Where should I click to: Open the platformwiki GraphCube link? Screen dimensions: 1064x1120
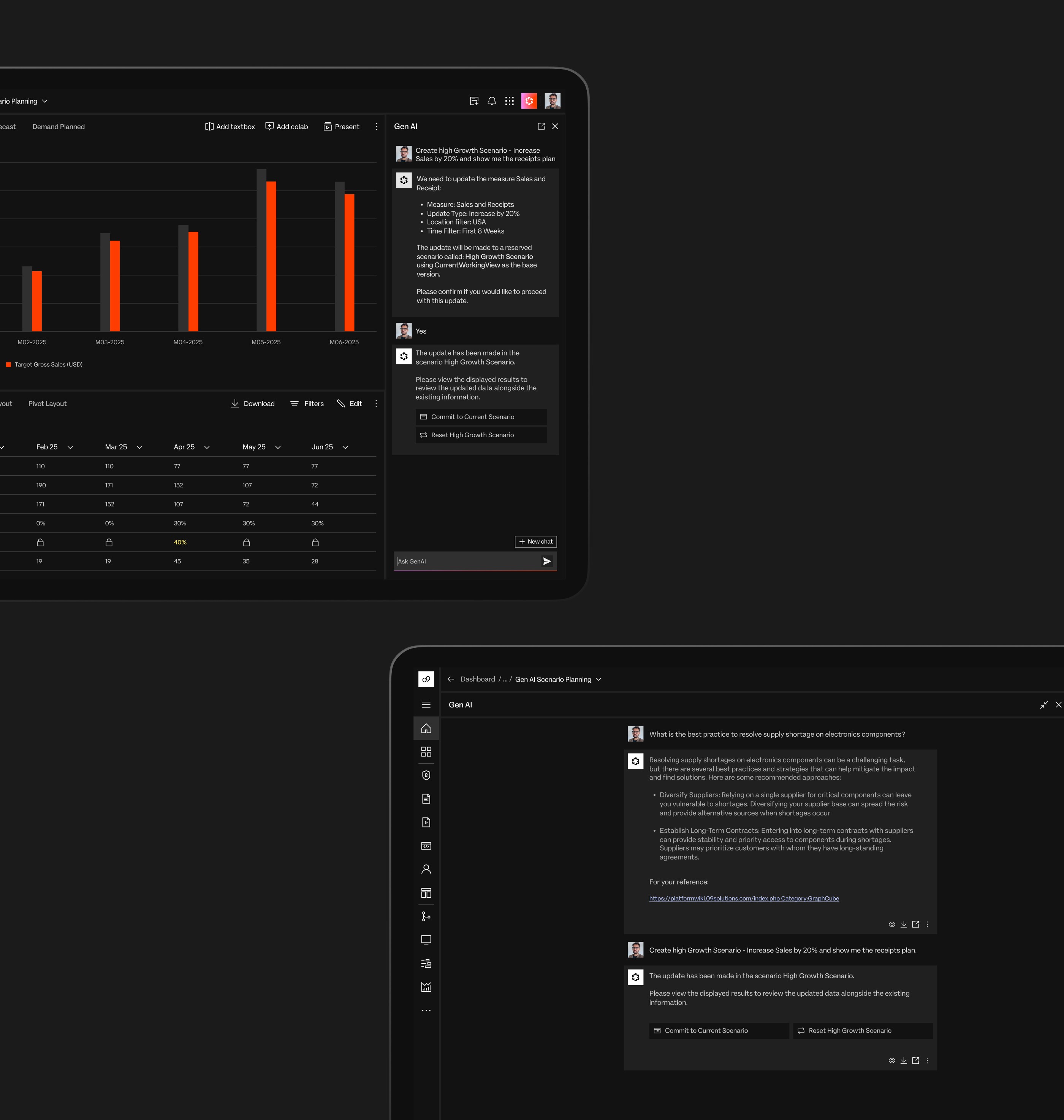[744, 898]
